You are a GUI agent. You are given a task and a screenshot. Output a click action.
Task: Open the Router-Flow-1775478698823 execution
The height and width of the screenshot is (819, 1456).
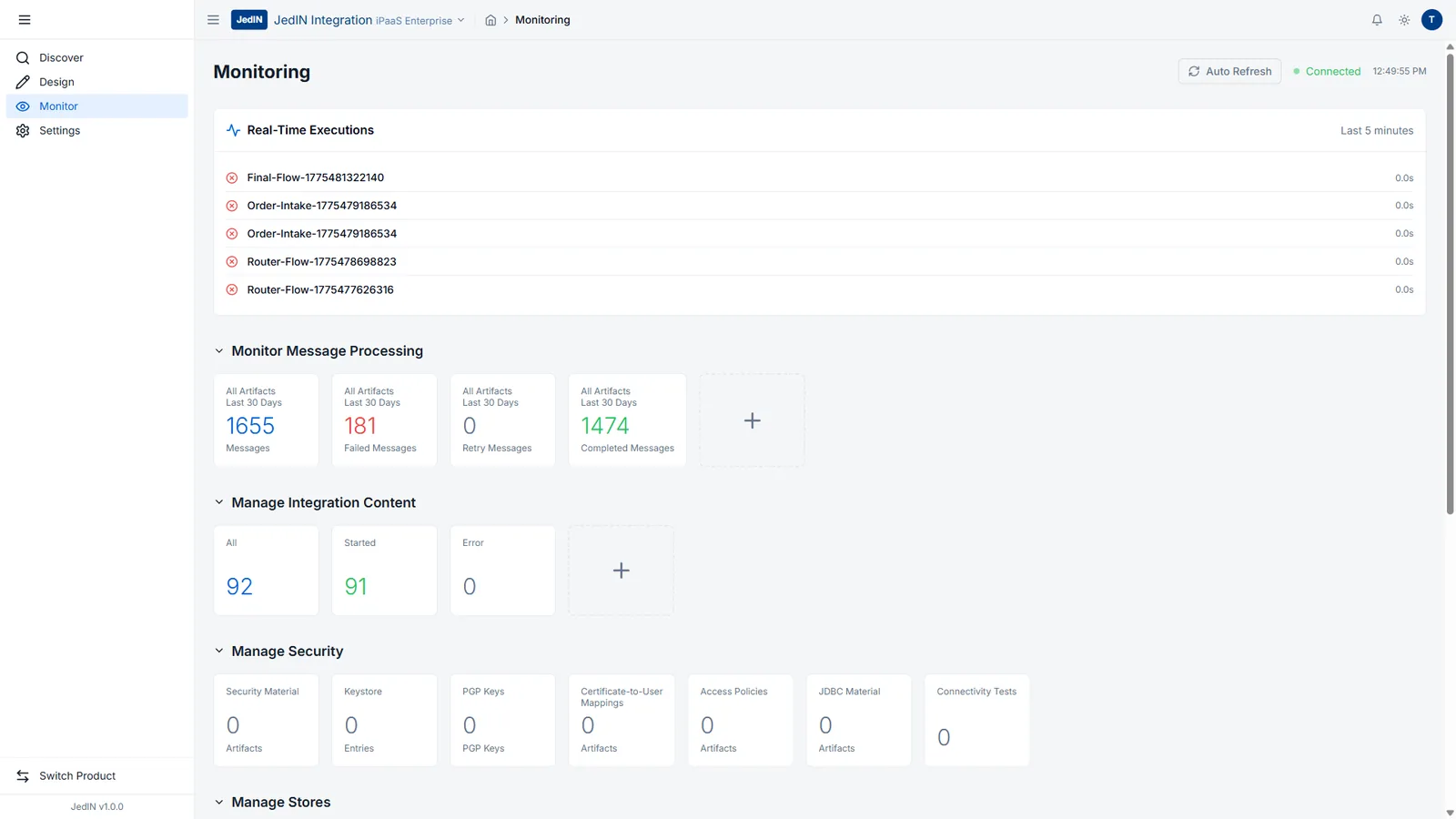(819, 261)
